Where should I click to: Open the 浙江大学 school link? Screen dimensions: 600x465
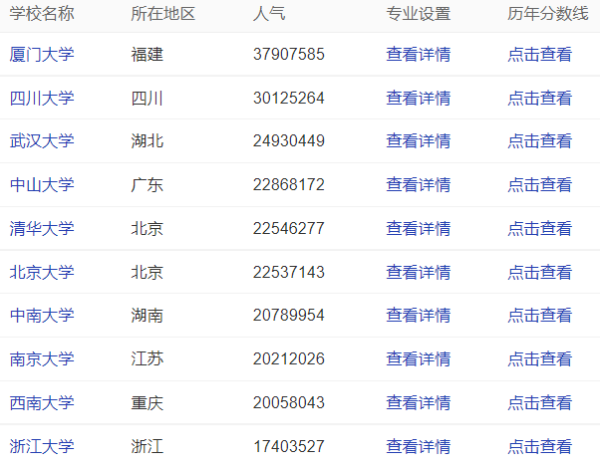(42, 447)
